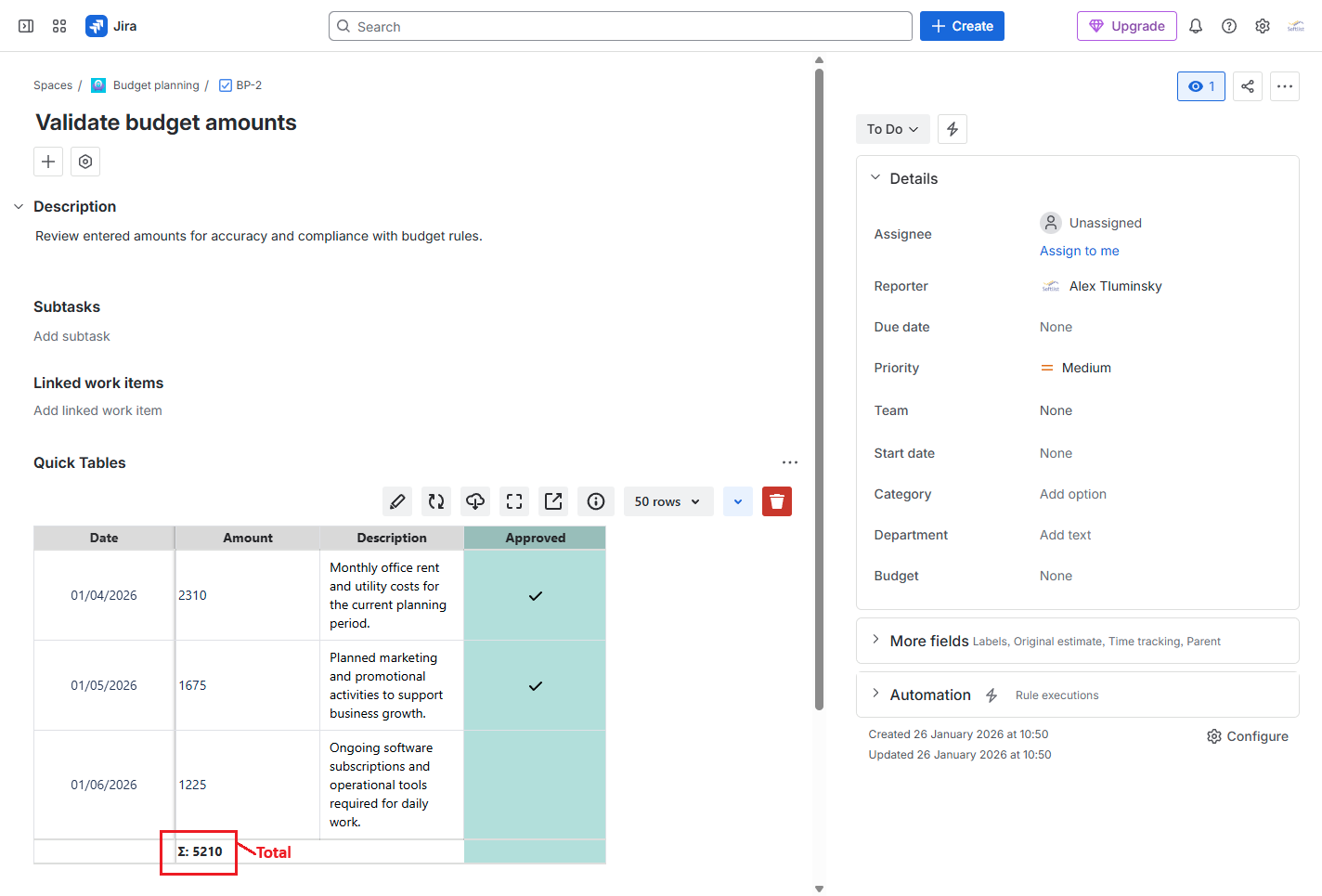
Task: Open Quick Table in new window icon
Action: click(553, 501)
